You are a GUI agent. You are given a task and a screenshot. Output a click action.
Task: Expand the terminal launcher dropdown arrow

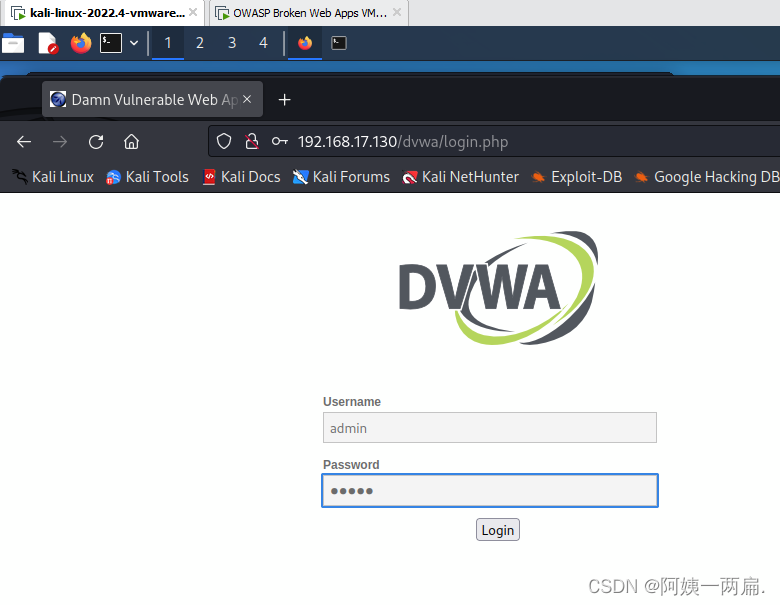(134, 43)
